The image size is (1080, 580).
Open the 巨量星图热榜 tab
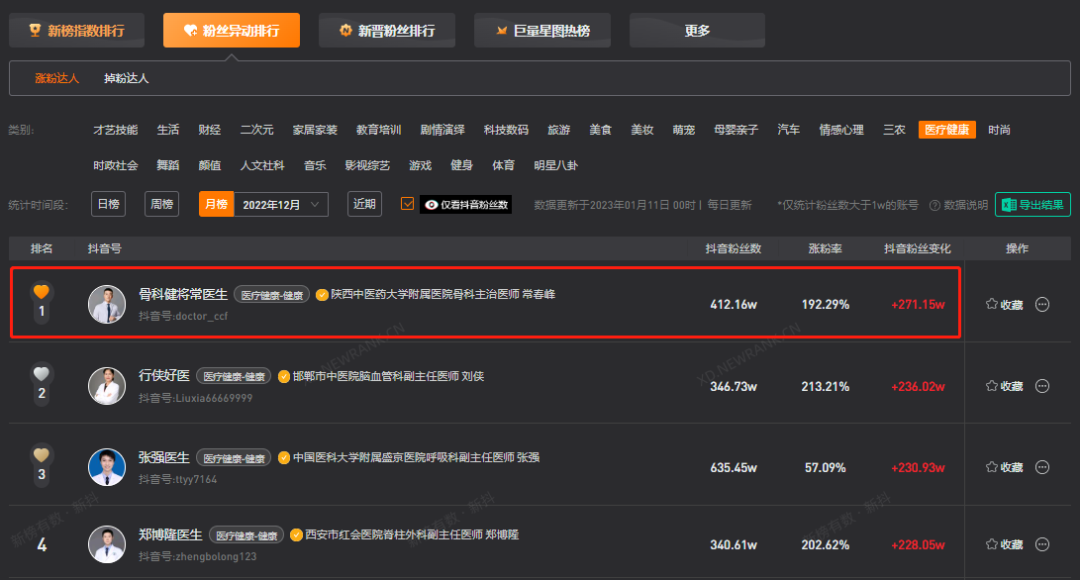click(x=542, y=30)
